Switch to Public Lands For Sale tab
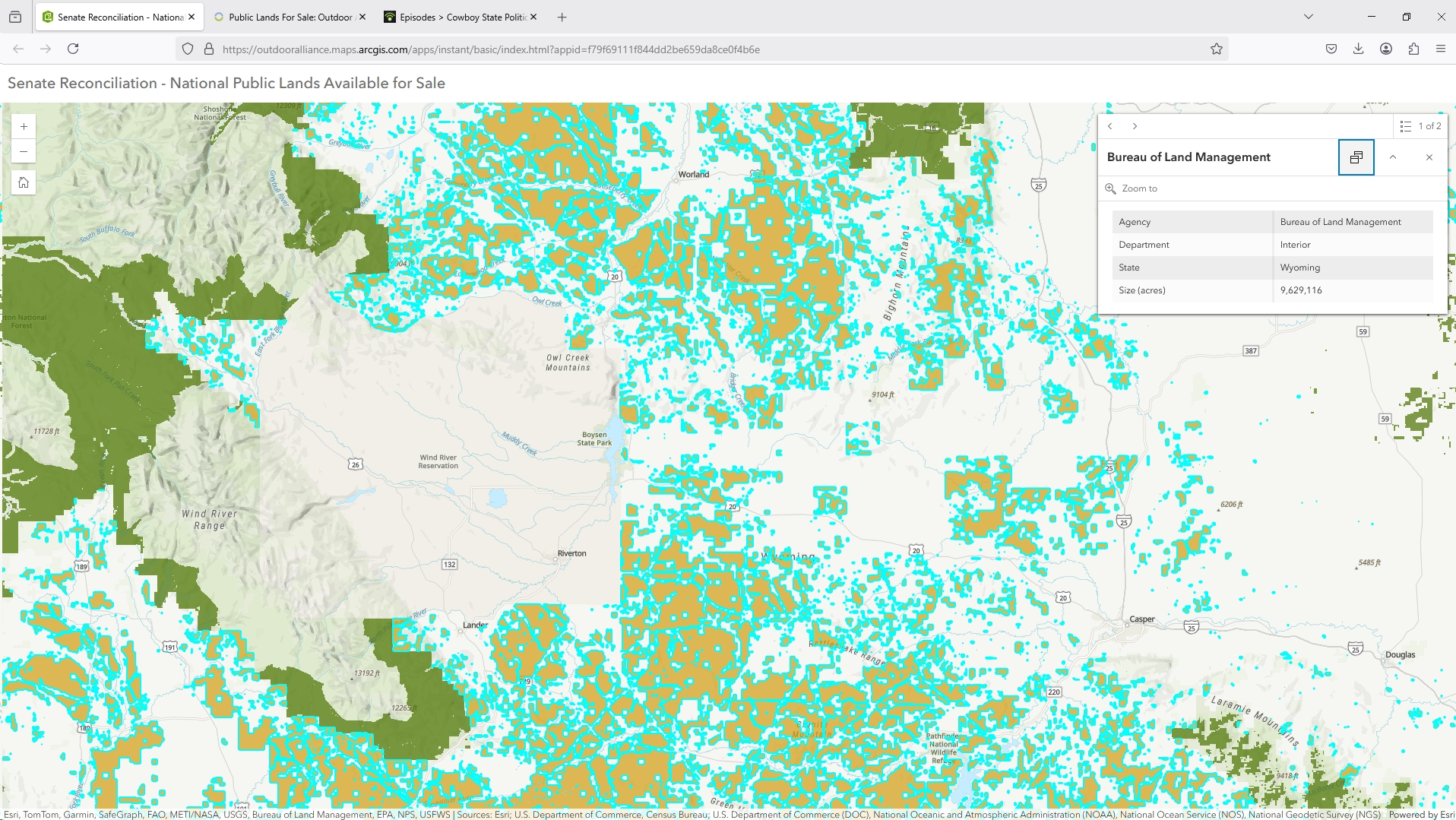 click(x=290, y=17)
